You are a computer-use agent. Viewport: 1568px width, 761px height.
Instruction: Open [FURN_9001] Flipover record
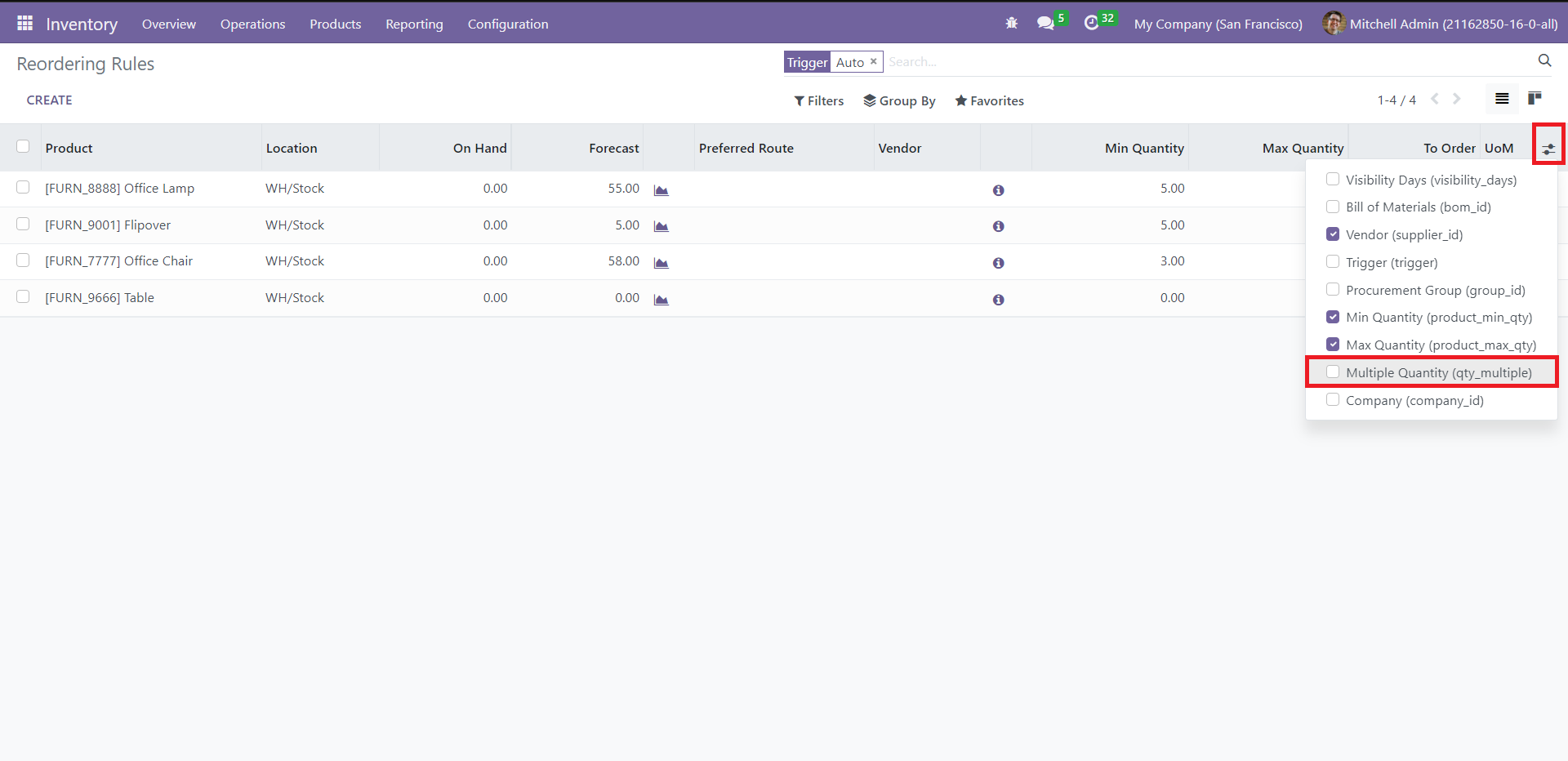108,225
